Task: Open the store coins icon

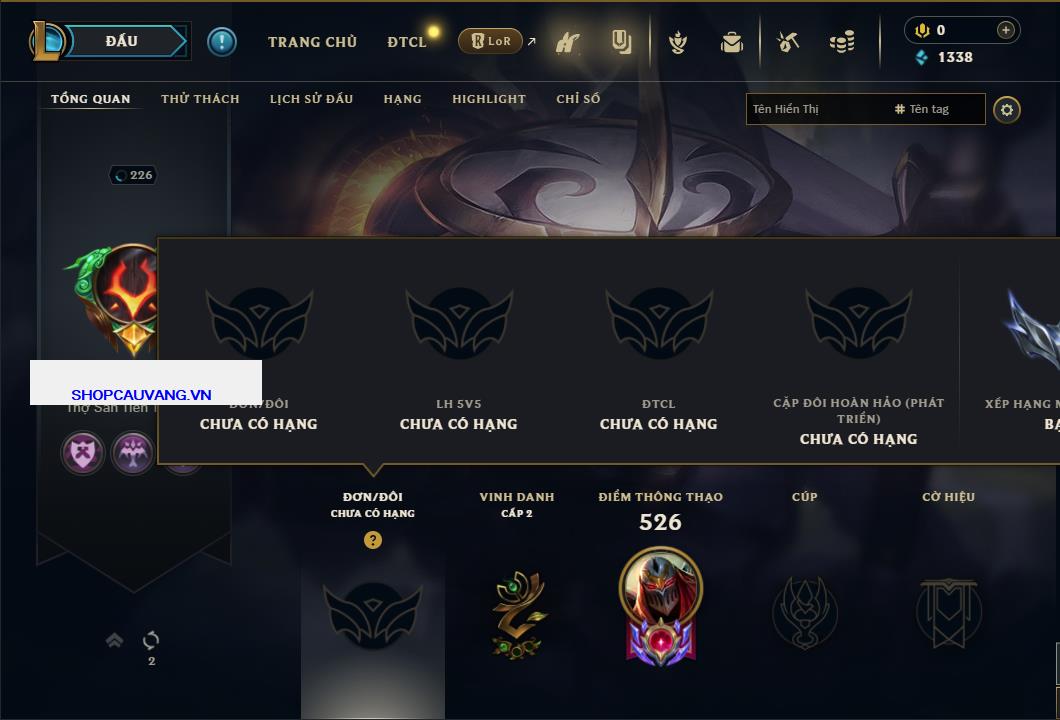Action: (842, 42)
